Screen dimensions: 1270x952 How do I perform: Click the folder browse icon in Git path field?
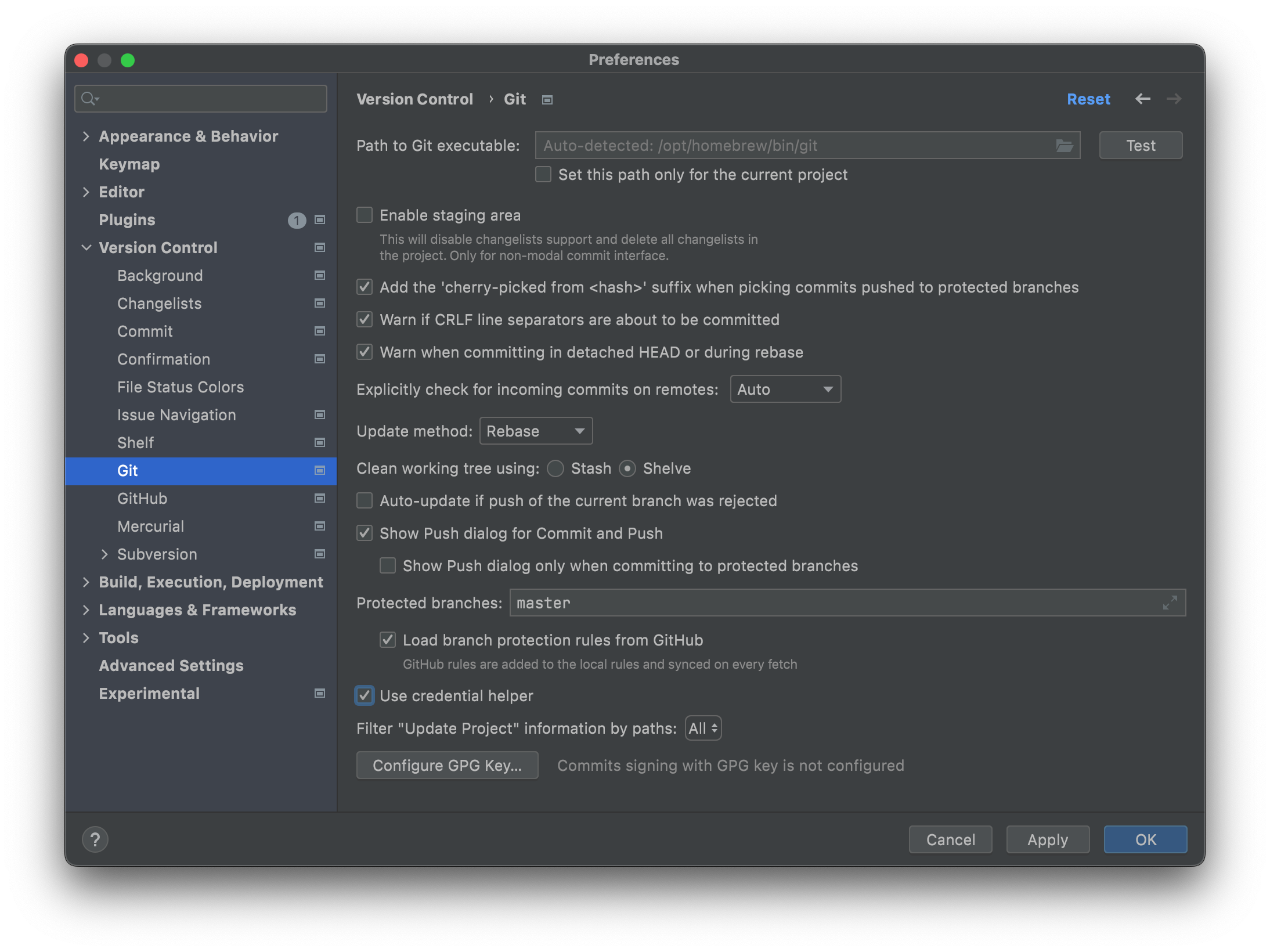pyautogui.click(x=1064, y=146)
